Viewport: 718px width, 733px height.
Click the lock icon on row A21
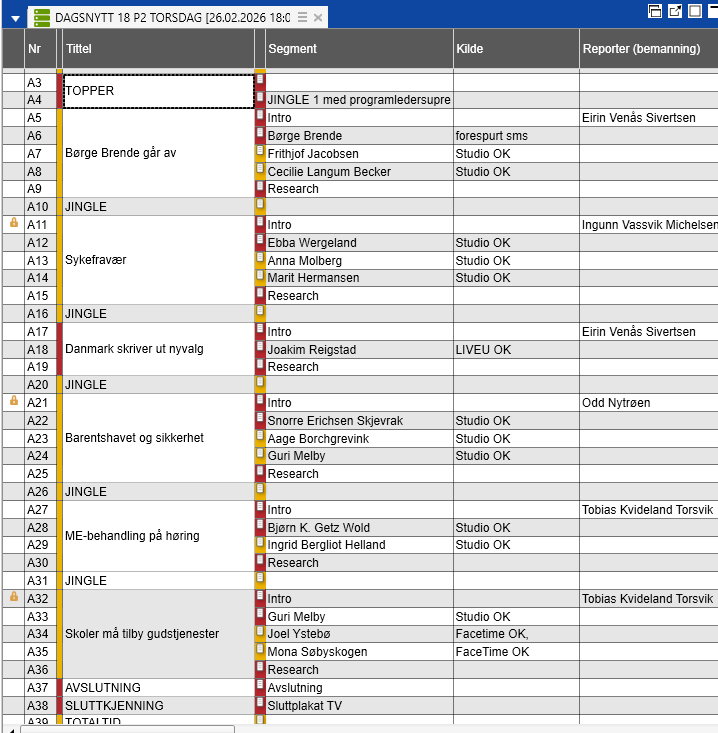(x=13, y=402)
